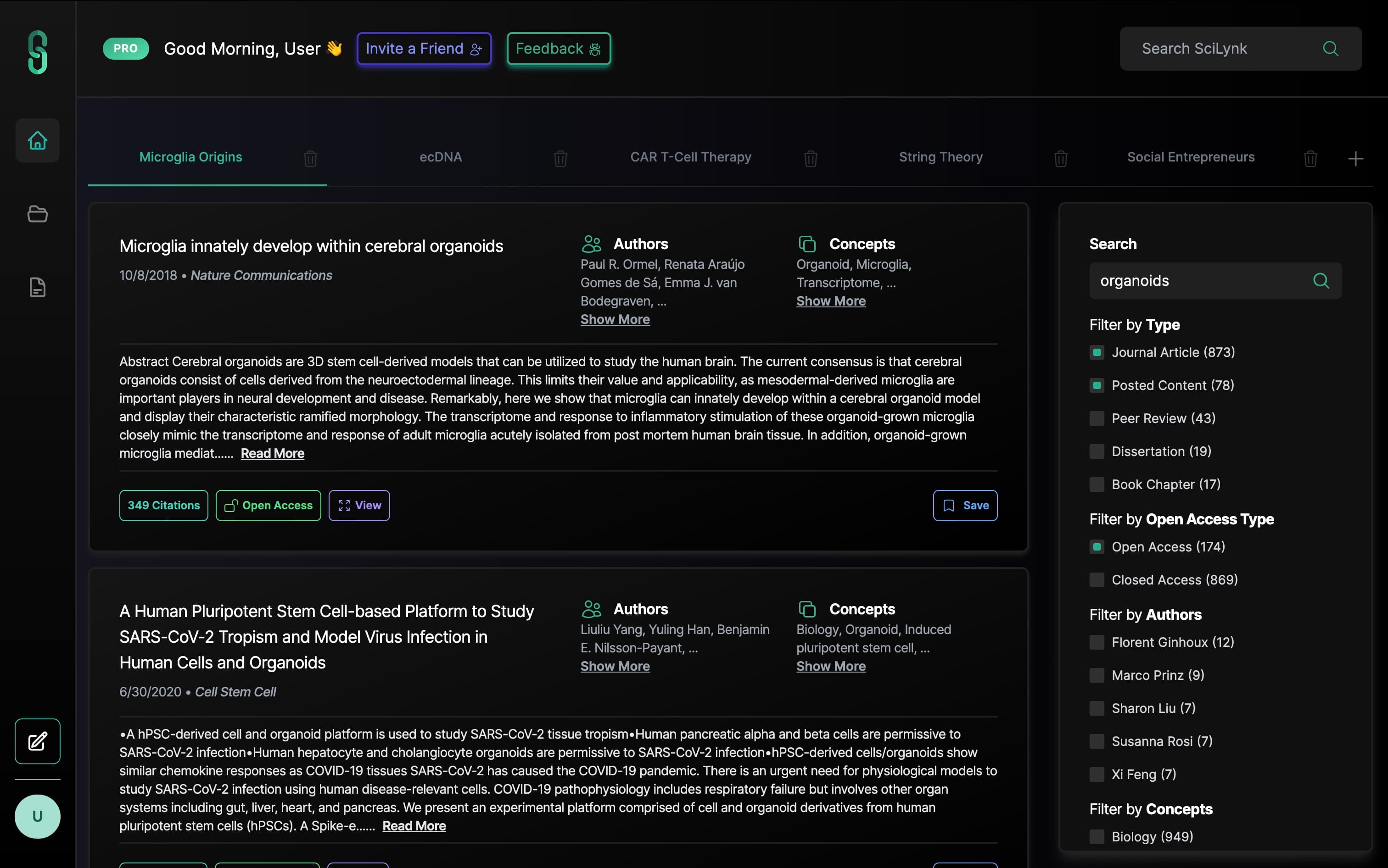The width and height of the screenshot is (1388, 868).
Task: Switch to the CAR T-Cell Therapy tab
Action: (690, 157)
